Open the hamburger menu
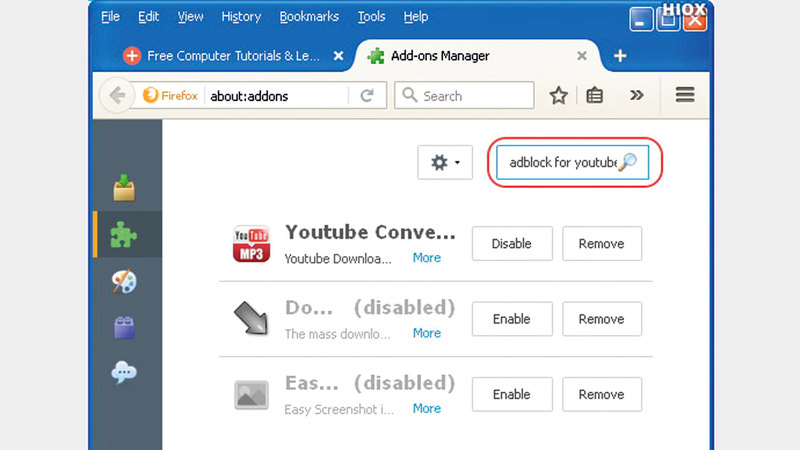Screen dimensions: 800x450 [685, 95]
